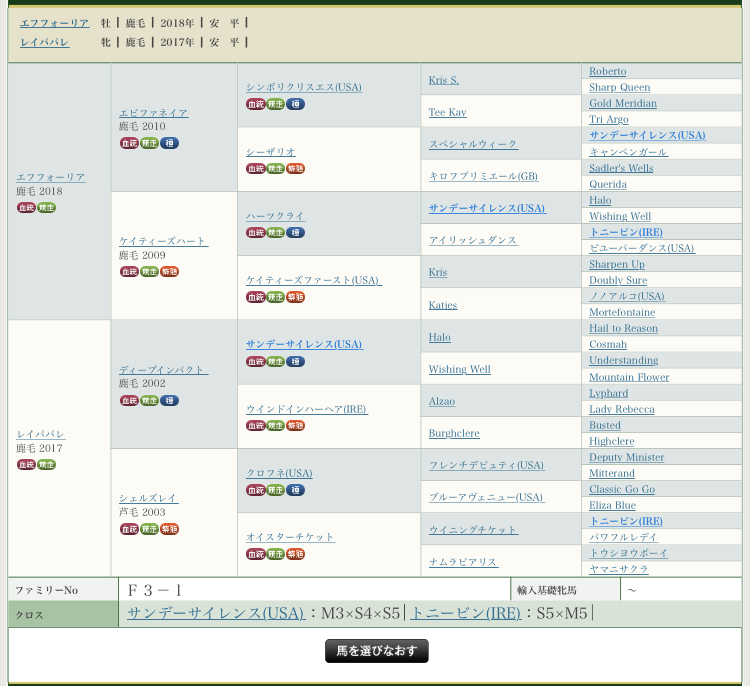Screen dimensions: 750x686
Task: Open エフフォーリア link in the top header
Action: point(54,22)
